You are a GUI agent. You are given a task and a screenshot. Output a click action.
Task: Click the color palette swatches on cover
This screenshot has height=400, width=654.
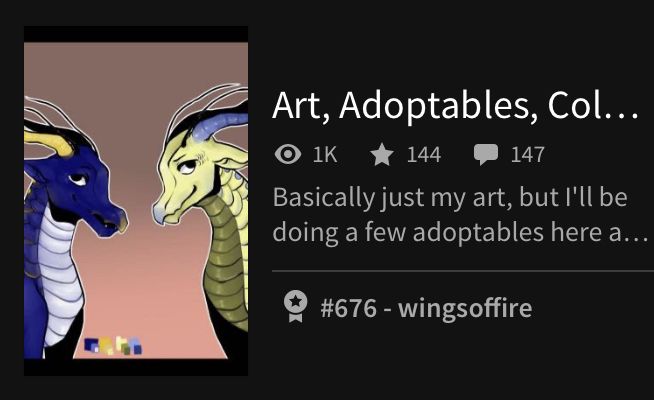[113, 346]
